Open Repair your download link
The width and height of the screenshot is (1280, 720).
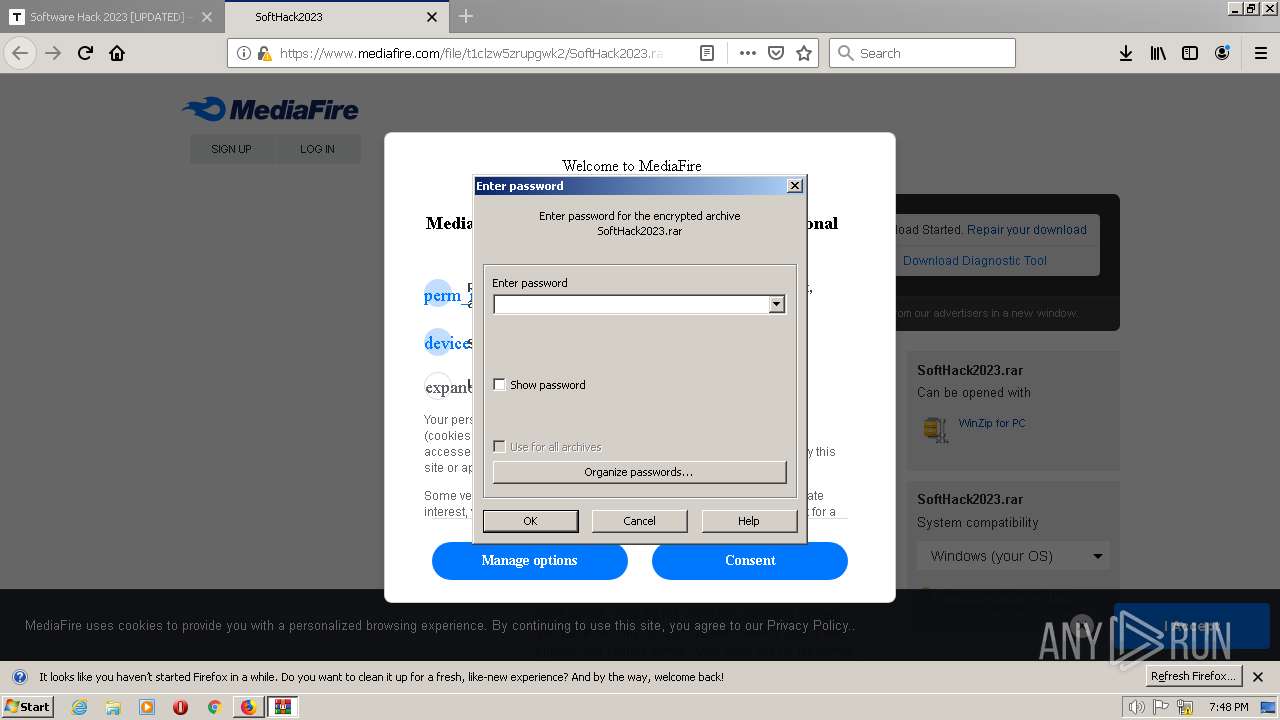pyautogui.click(x=1026, y=230)
